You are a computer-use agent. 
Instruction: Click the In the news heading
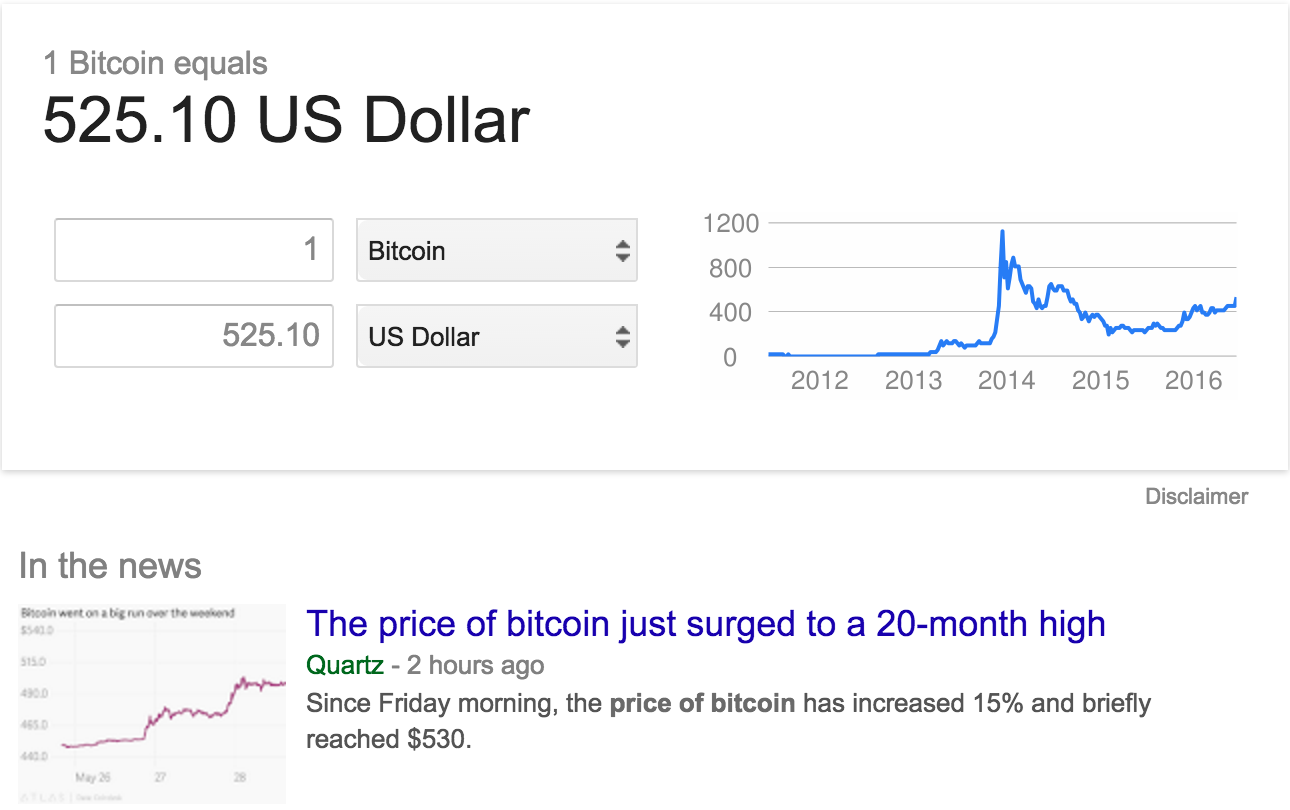pos(112,566)
